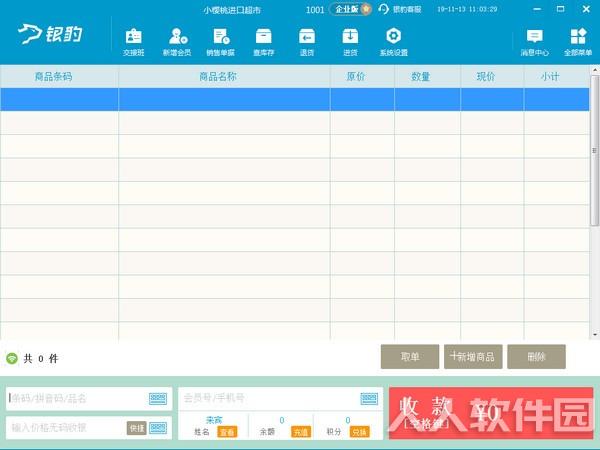Click the 共 0 件 item count
The height and width of the screenshot is (450, 600).
click(41, 359)
